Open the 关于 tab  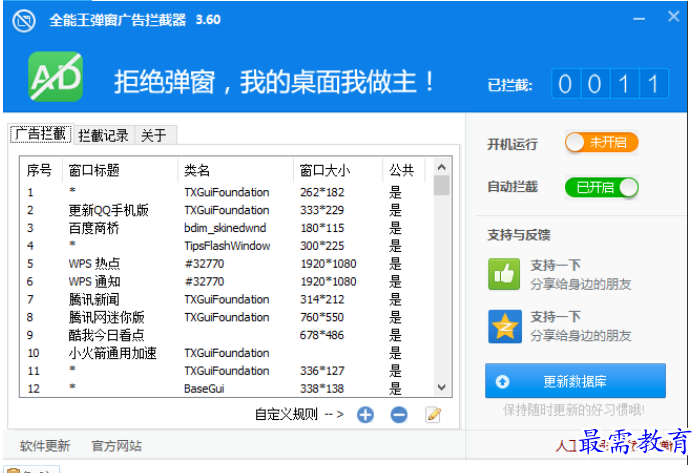[154, 135]
